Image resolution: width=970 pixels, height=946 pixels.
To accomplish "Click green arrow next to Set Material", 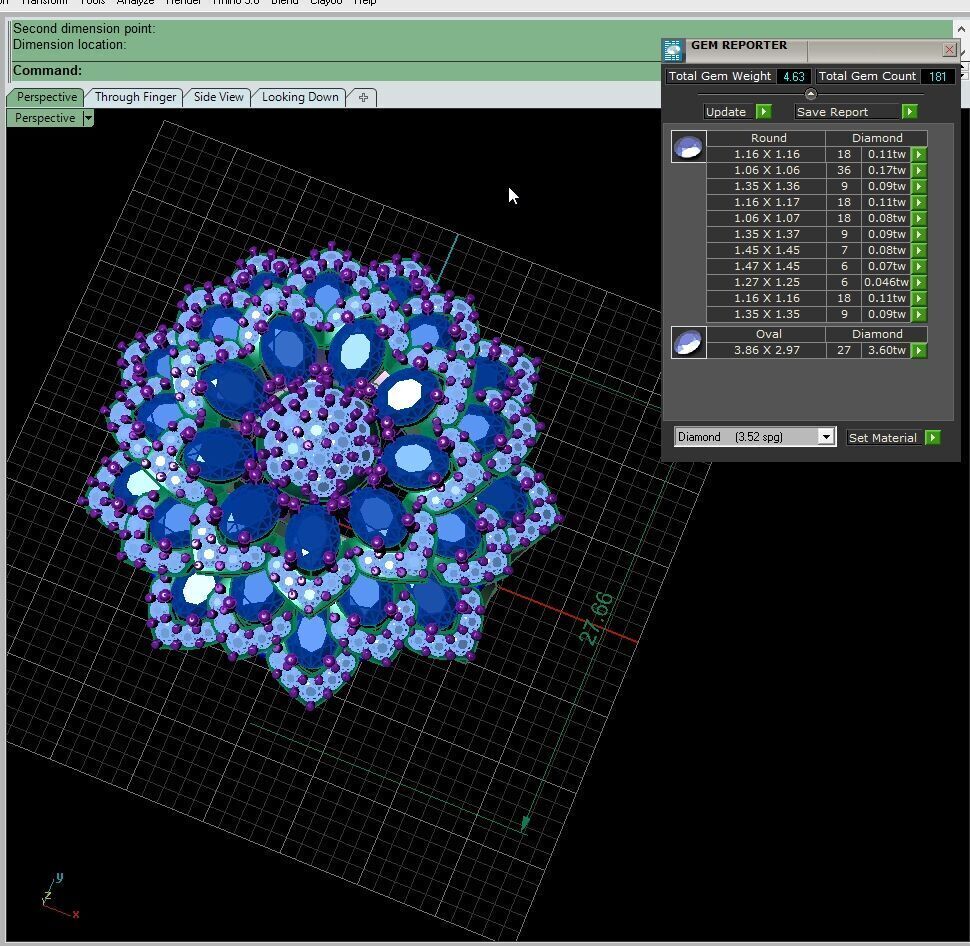I will pos(932,438).
